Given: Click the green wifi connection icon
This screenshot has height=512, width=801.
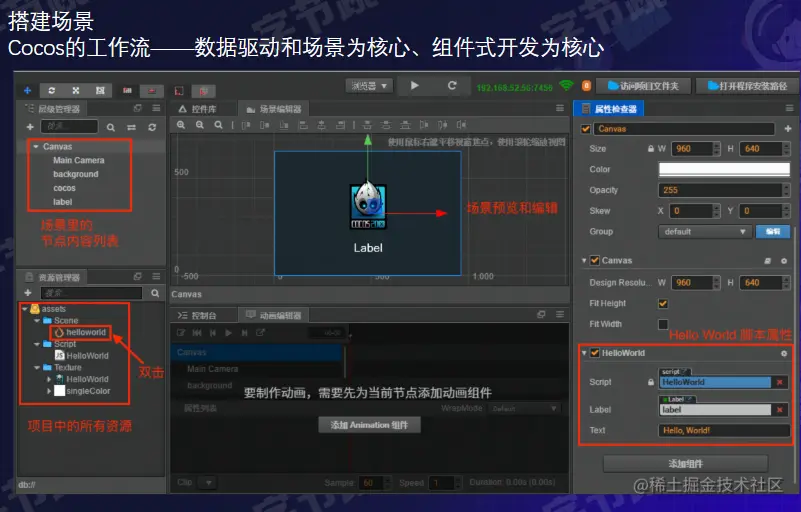Looking at the screenshot, I should pyautogui.click(x=566, y=85).
